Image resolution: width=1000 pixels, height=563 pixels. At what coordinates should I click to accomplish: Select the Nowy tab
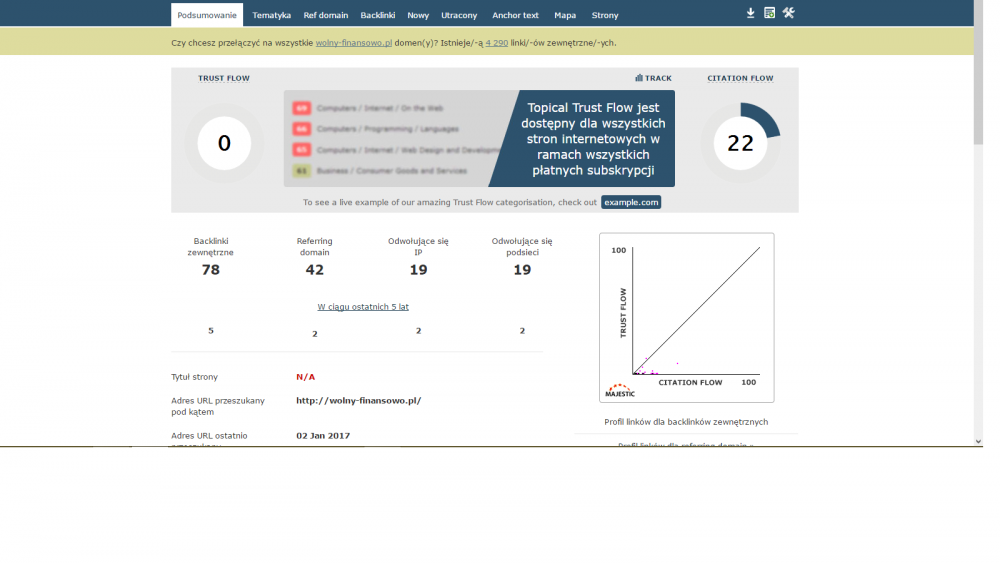click(418, 15)
